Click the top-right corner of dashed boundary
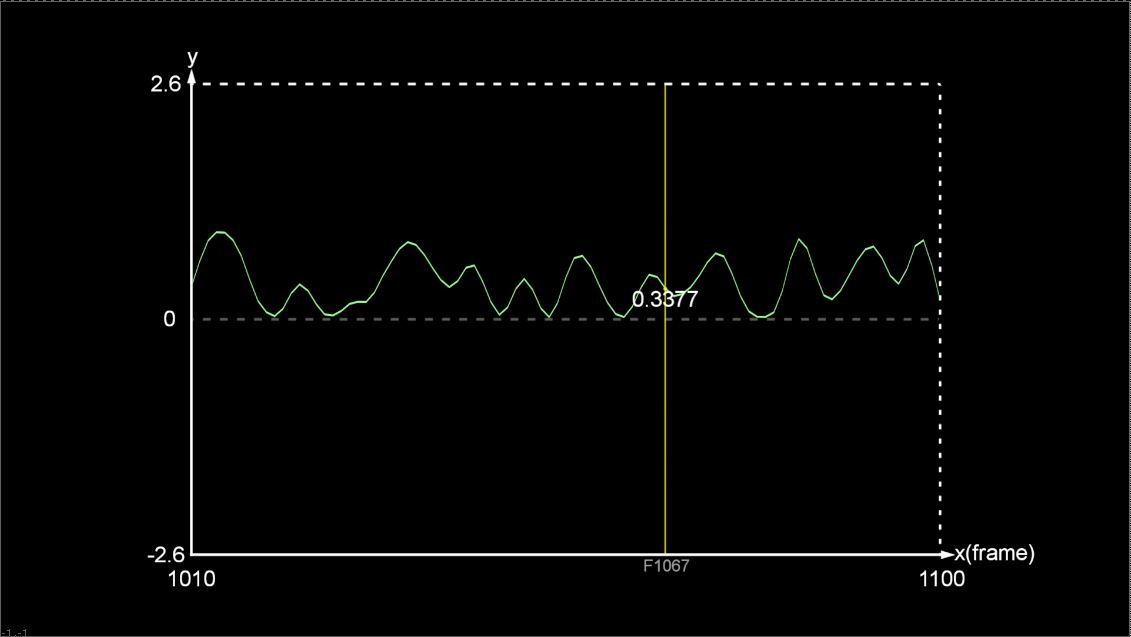Screen dimensions: 1131x637 [x=940, y=85]
